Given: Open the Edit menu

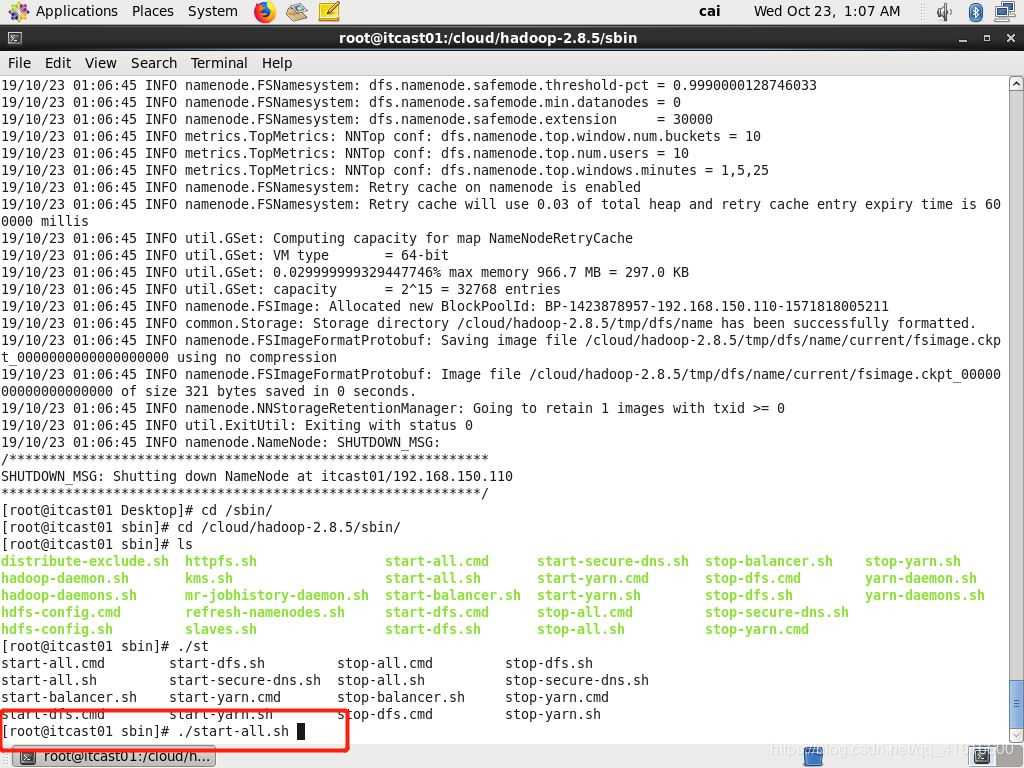Looking at the screenshot, I should coord(58,62).
